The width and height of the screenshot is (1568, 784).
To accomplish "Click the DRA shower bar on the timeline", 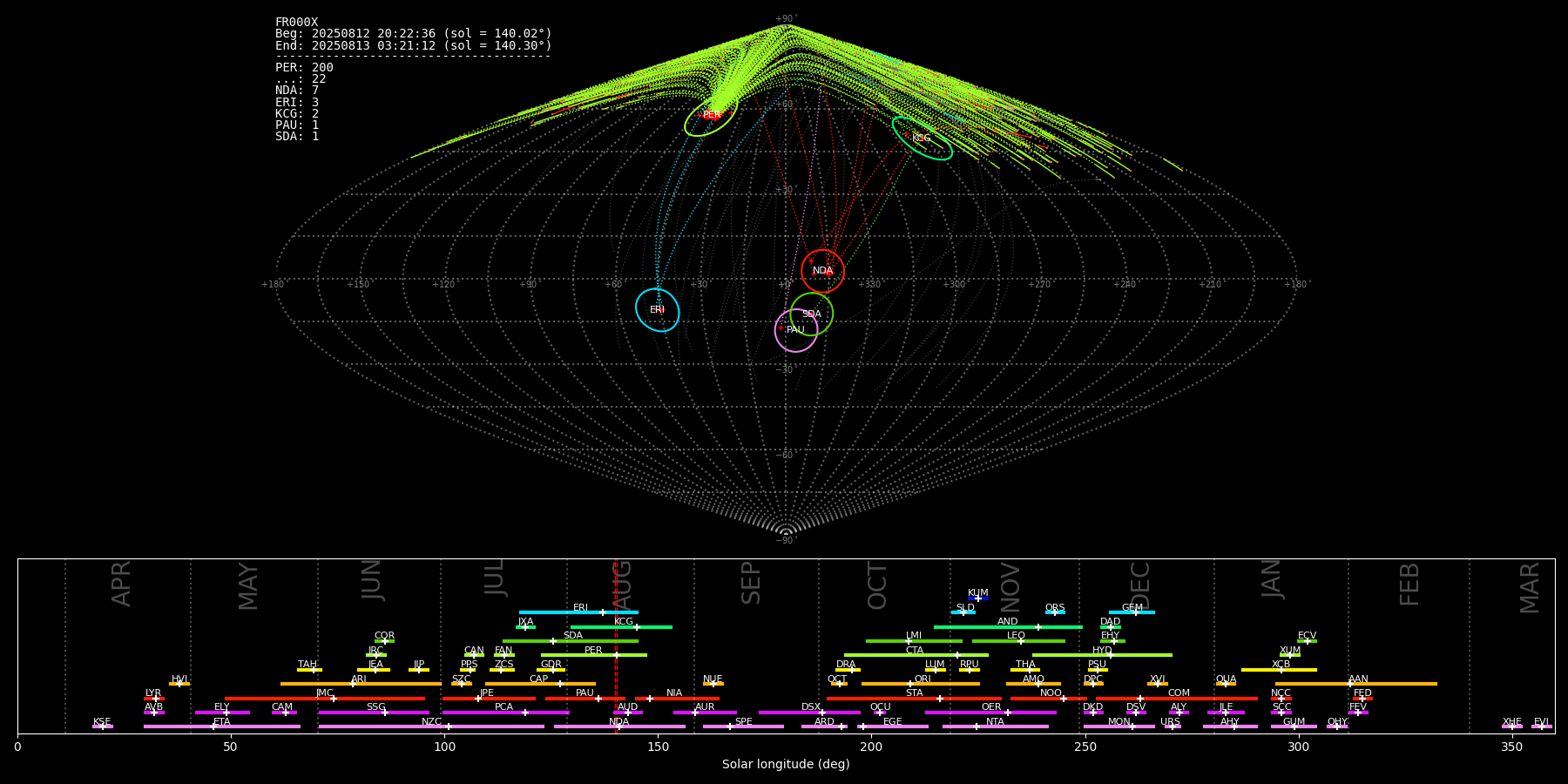I will [848, 670].
